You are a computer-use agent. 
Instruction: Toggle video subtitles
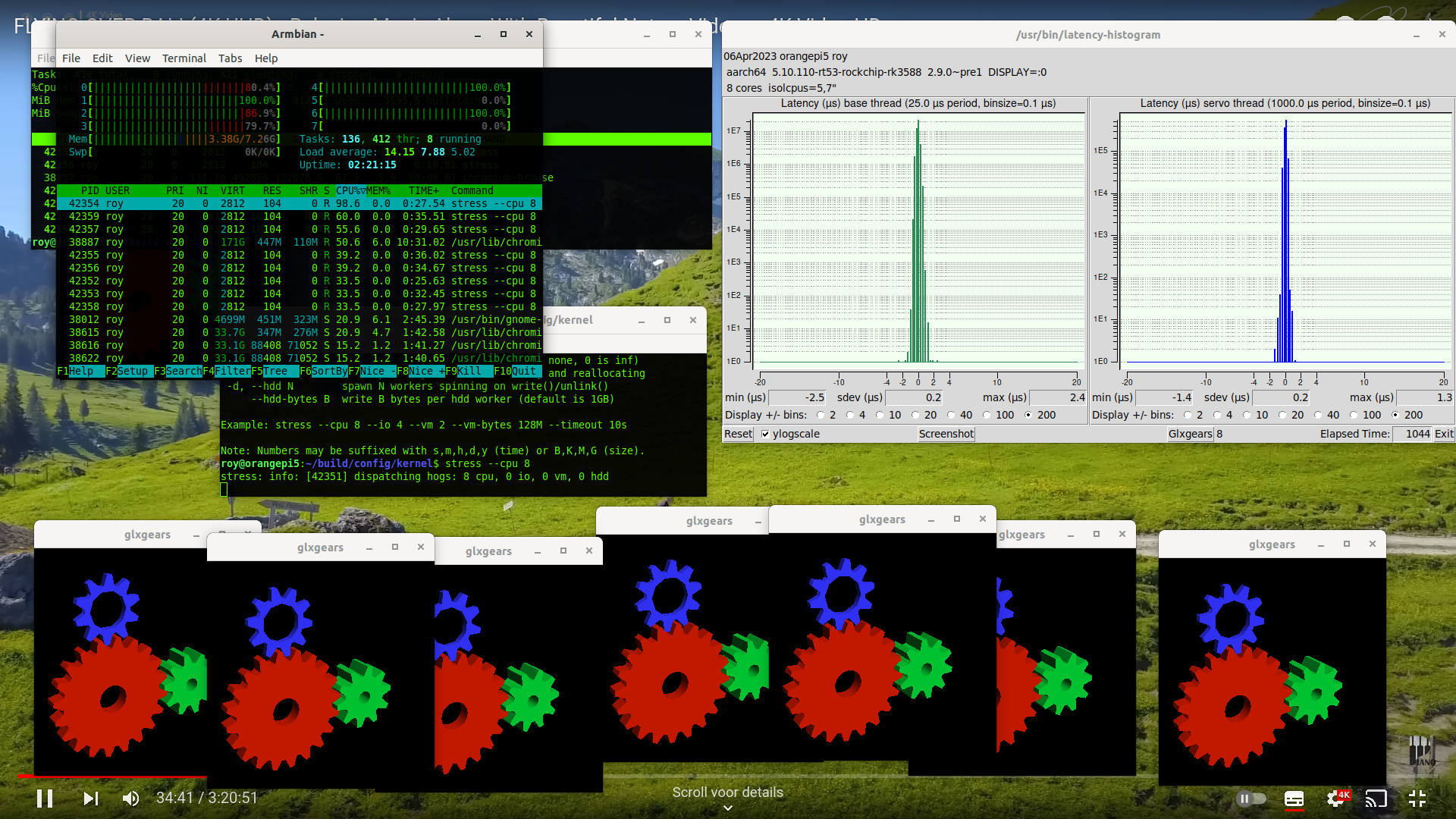(1294, 799)
